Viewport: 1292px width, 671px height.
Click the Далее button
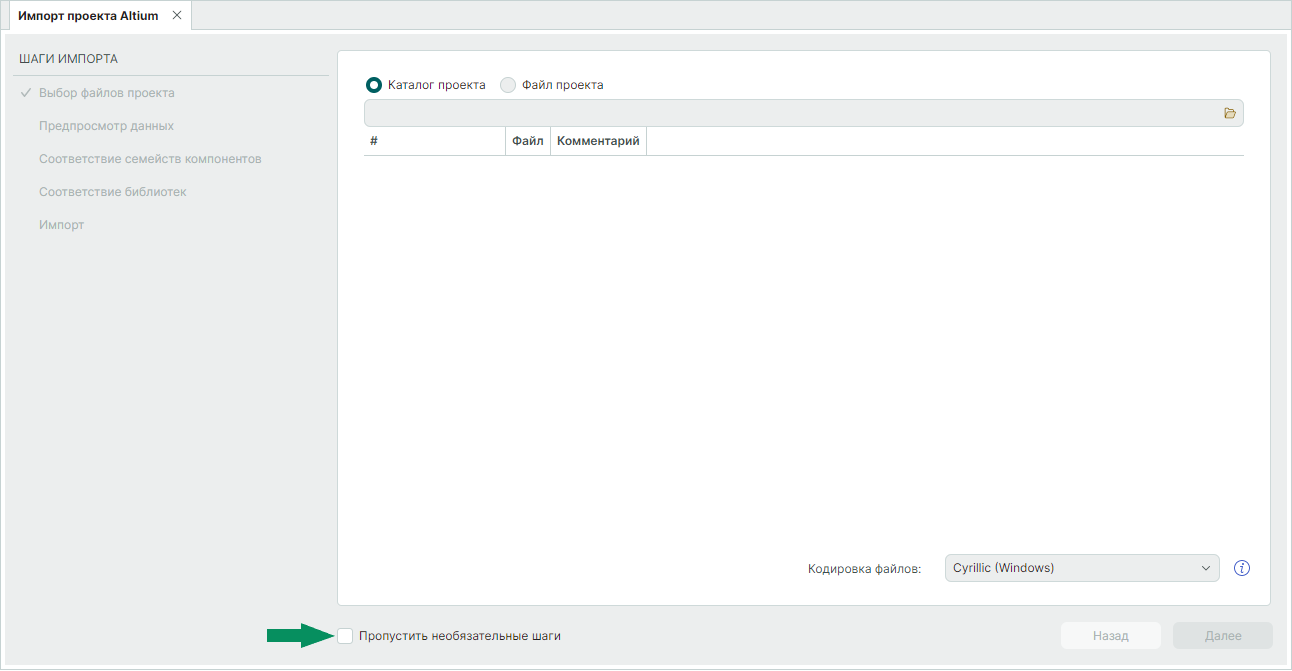(1223, 635)
